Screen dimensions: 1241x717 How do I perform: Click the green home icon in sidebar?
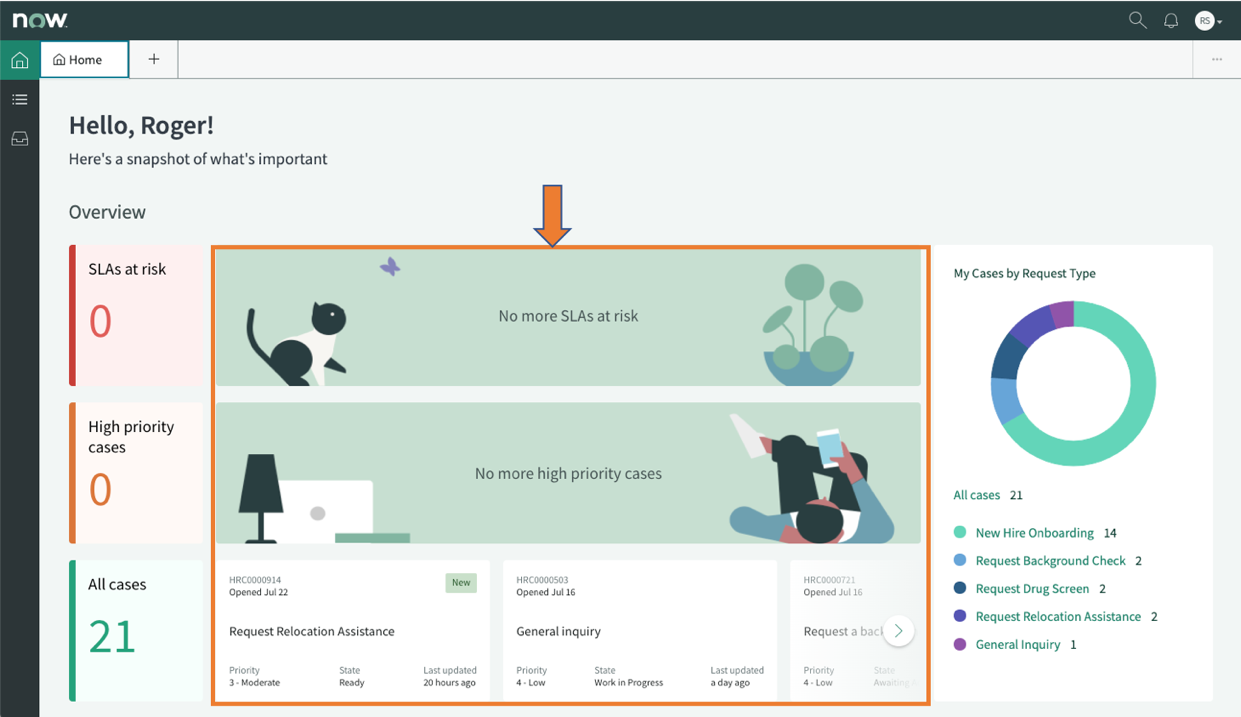point(20,60)
